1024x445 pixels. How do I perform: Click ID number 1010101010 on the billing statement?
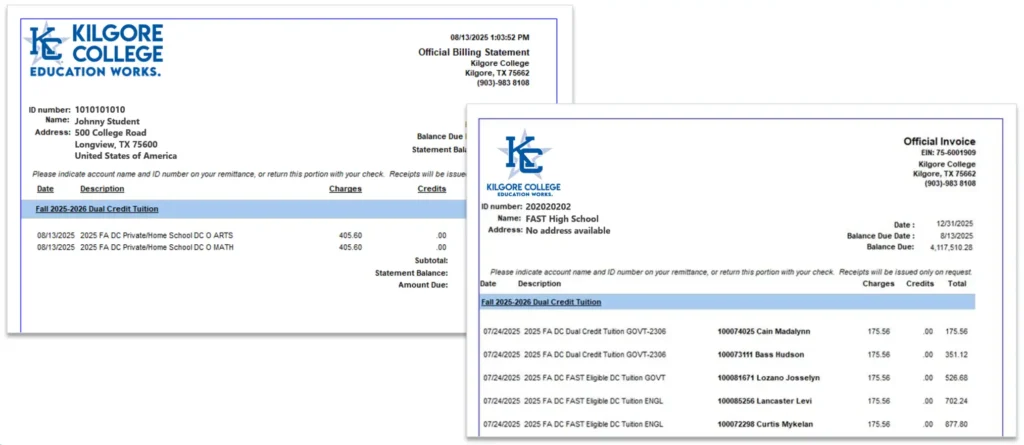coord(100,109)
